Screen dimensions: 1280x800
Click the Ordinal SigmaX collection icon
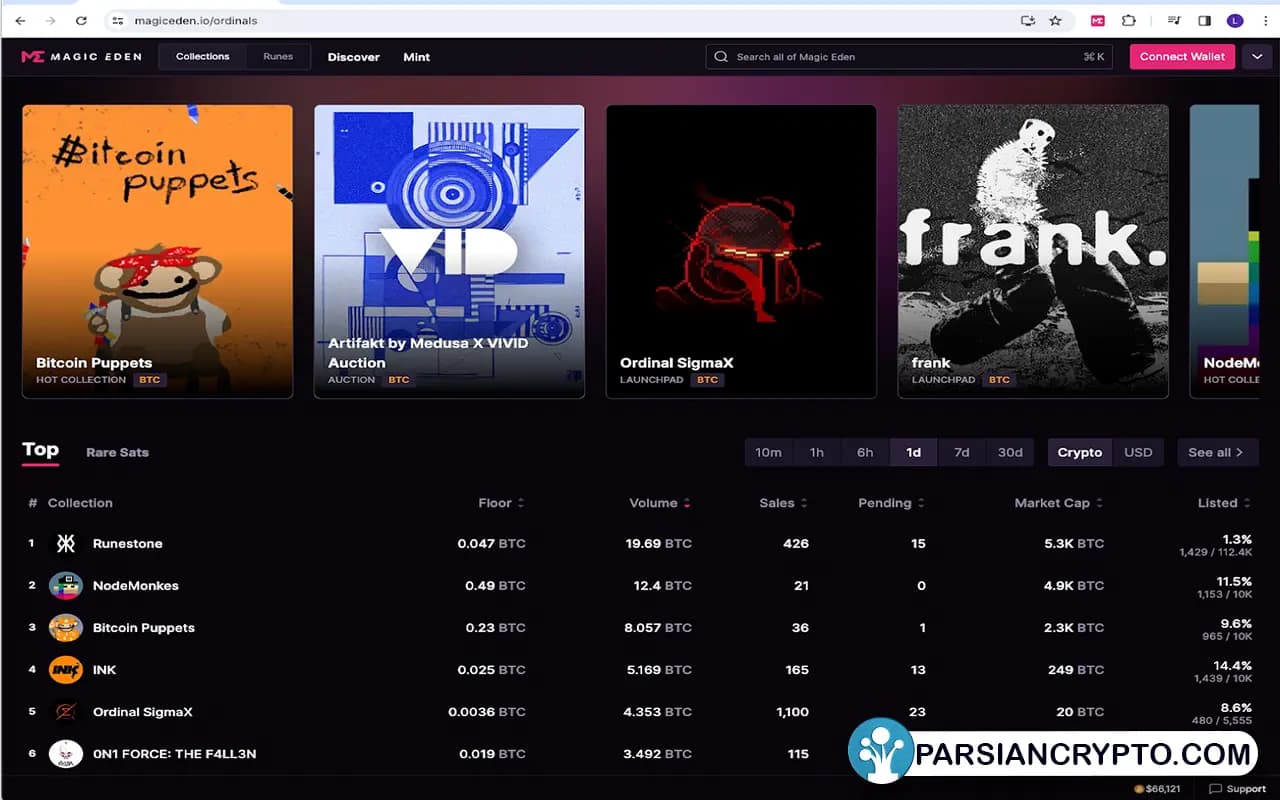coord(66,712)
